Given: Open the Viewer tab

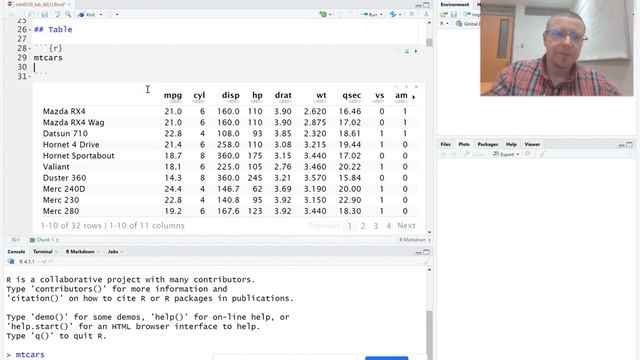Looking at the screenshot, I should pyautogui.click(x=532, y=144).
